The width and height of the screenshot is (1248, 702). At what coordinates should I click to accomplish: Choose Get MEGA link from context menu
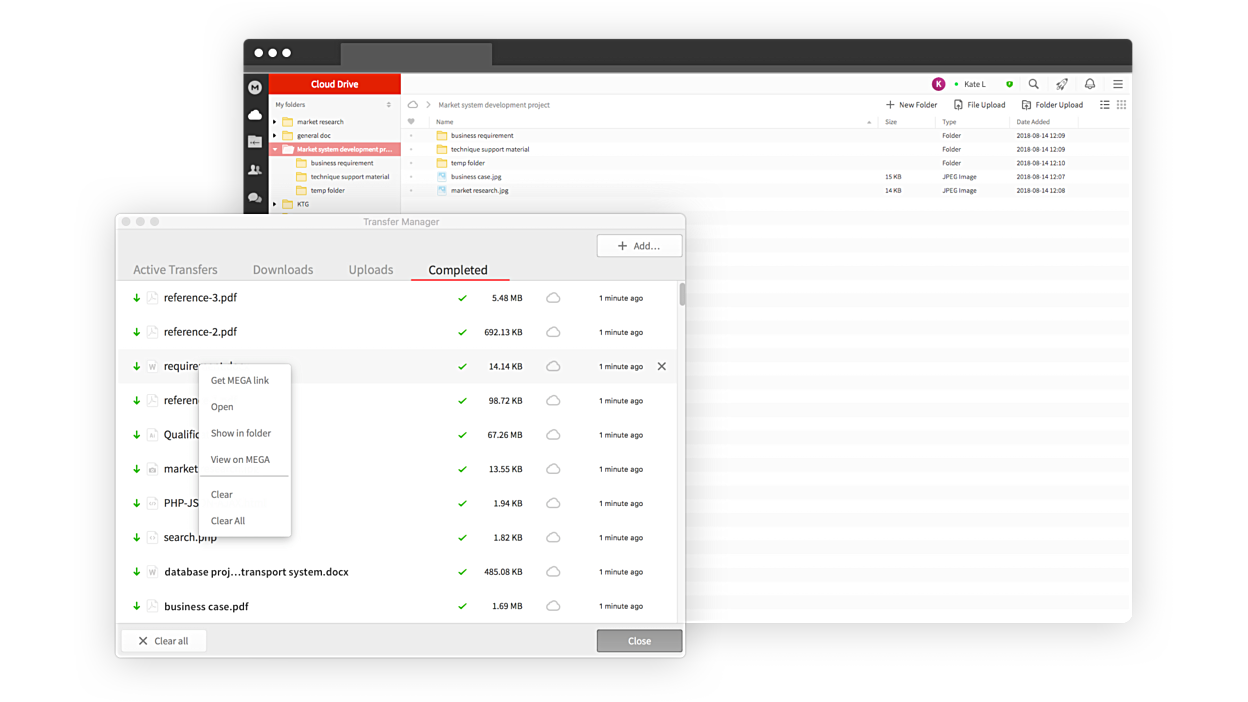tap(240, 380)
